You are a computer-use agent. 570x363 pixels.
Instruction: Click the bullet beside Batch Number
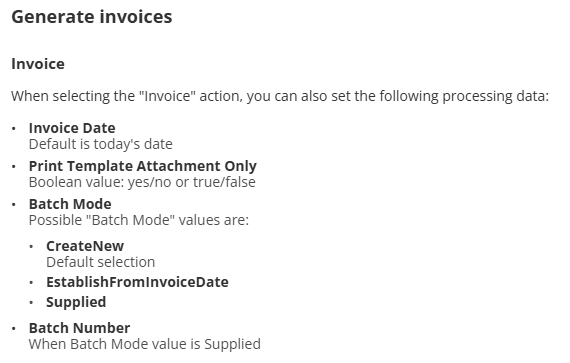(14, 328)
